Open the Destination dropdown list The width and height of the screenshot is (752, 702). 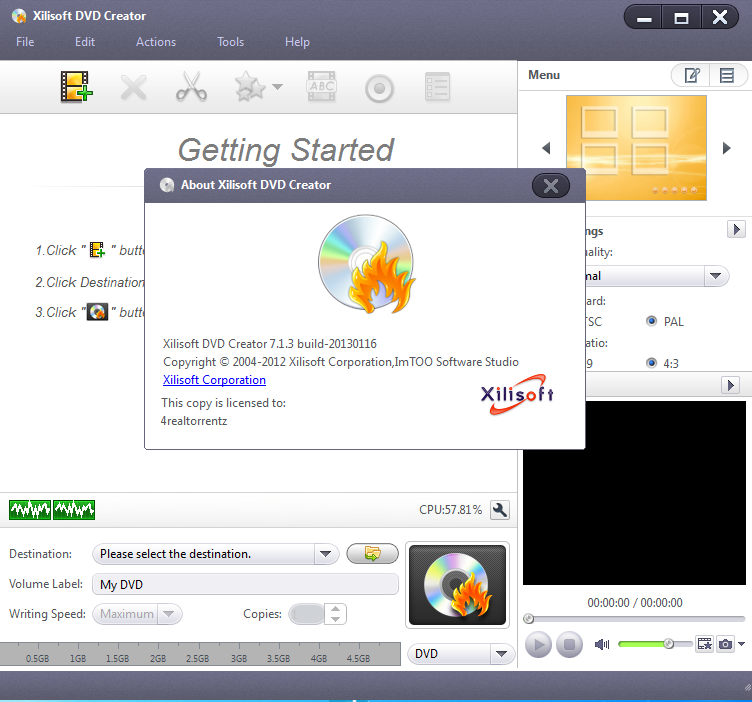[326, 554]
